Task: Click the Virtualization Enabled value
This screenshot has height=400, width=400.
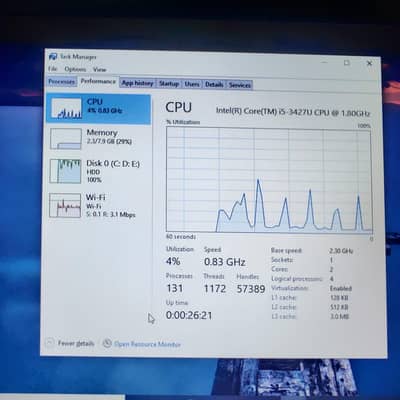Action: [x=341, y=288]
